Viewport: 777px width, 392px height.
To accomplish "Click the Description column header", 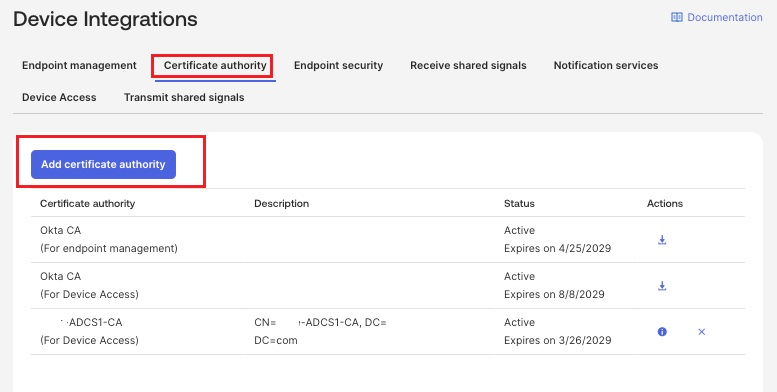I will click(281, 203).
